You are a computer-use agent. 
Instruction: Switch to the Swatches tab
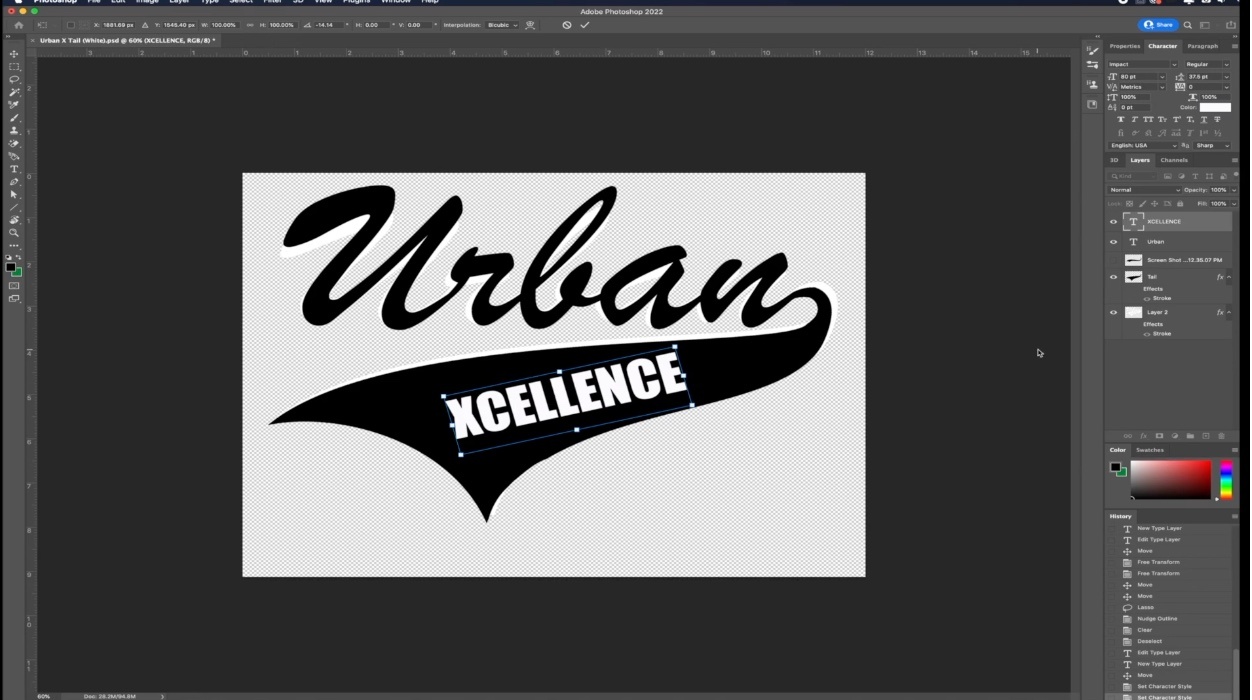tap(1150, 450)
